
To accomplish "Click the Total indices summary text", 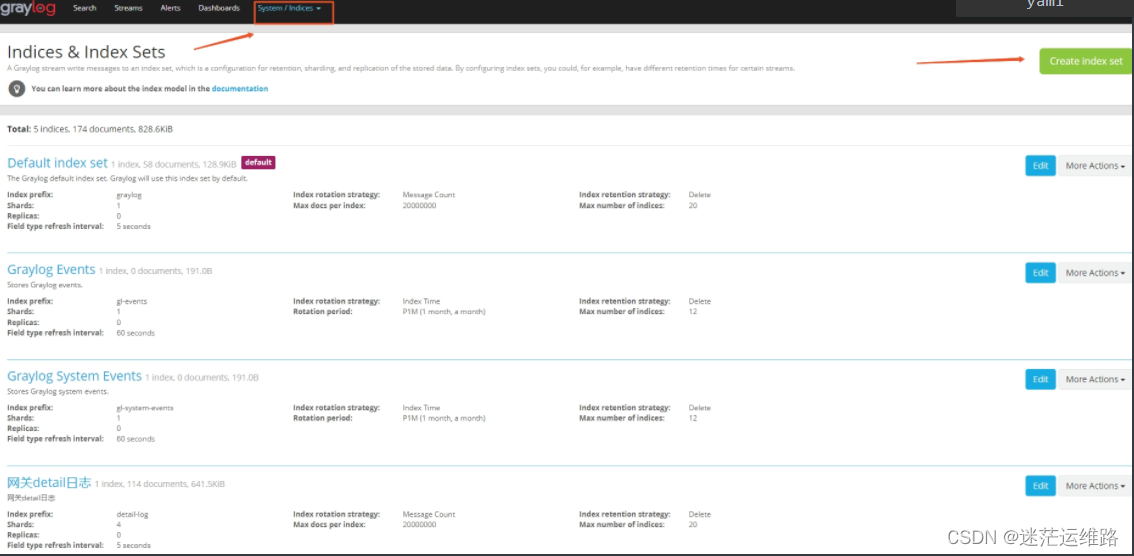I will pos(90,129).
